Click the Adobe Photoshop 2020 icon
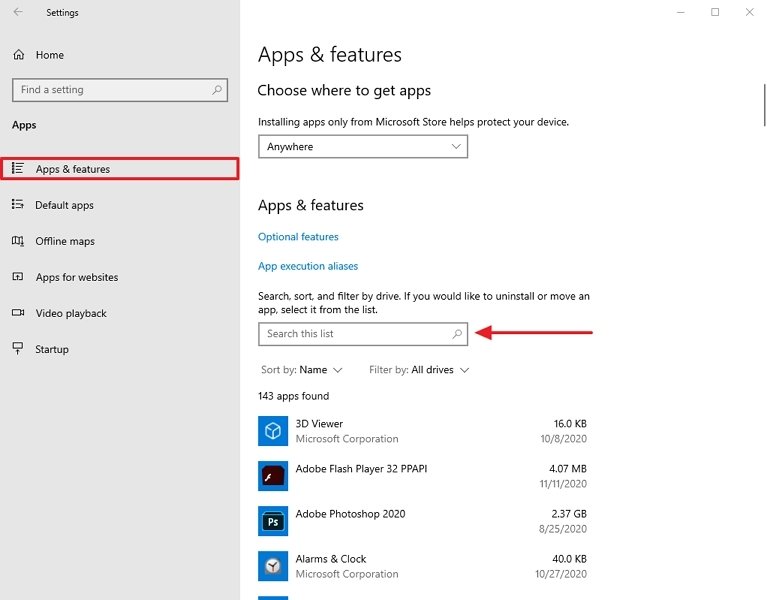The width and height of the screenshot is (767, 600). tap(273, 521)
